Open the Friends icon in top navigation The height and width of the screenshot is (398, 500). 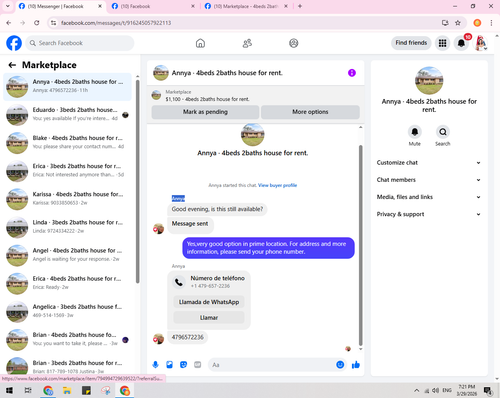point(247,43)
